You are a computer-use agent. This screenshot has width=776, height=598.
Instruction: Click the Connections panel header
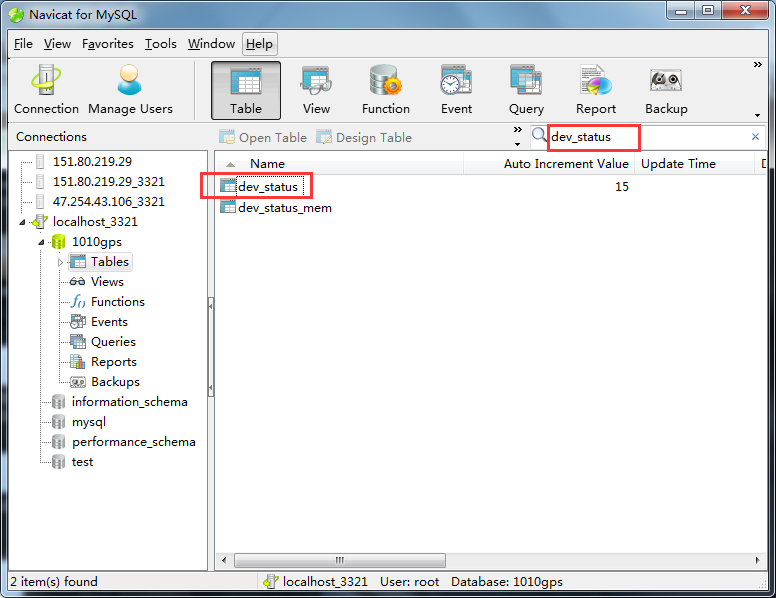pyautogui.click(x=51, y=137)
